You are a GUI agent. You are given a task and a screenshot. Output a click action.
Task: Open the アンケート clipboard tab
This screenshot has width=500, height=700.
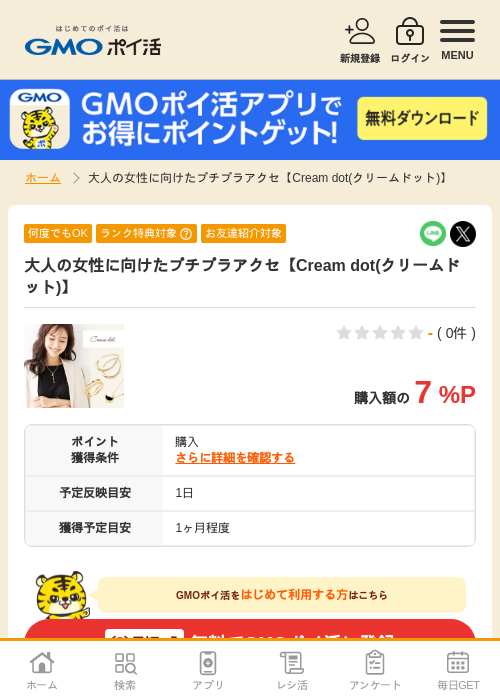tap(375, 662)
